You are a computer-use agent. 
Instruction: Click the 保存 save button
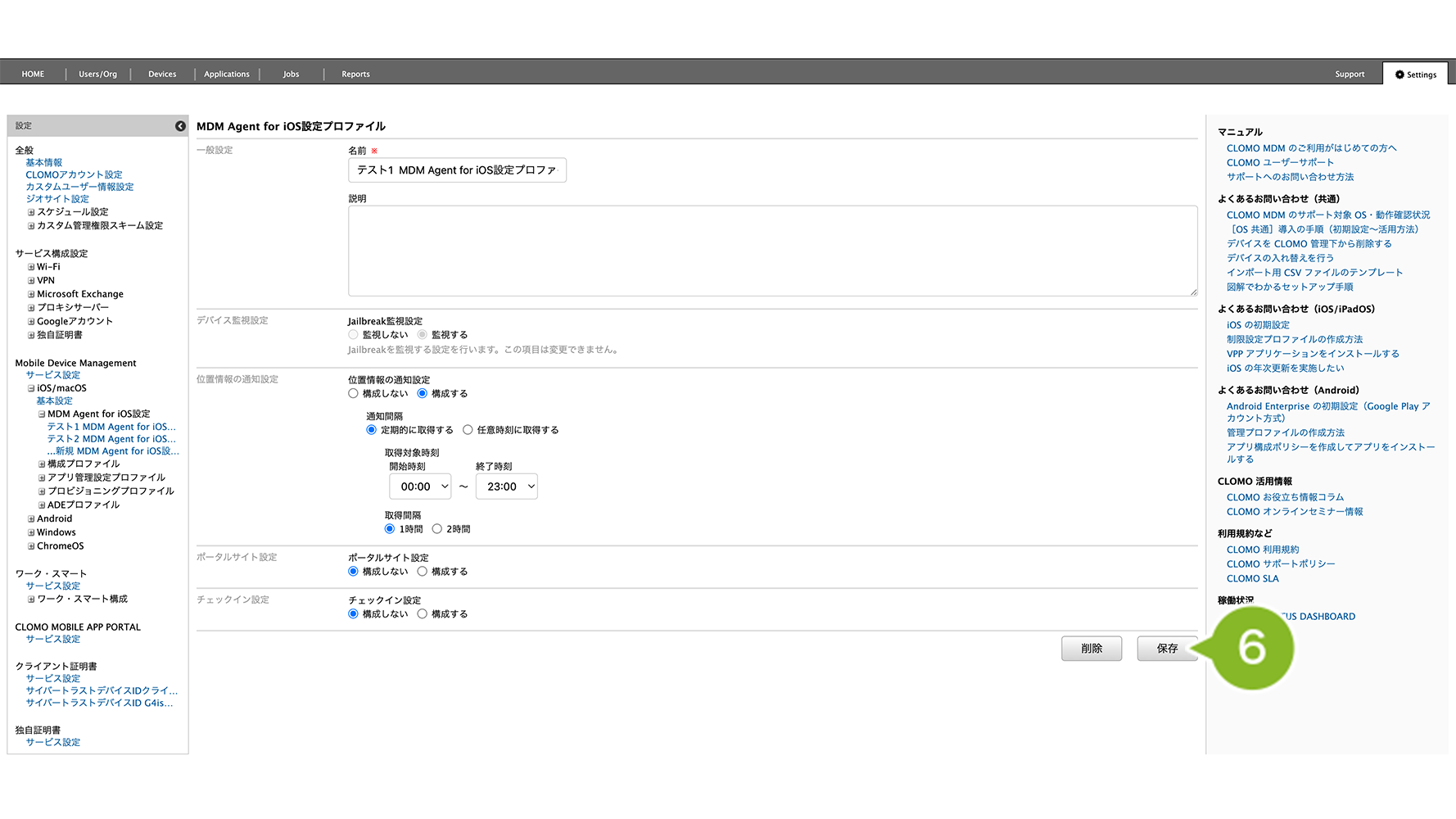(1166, 649)
